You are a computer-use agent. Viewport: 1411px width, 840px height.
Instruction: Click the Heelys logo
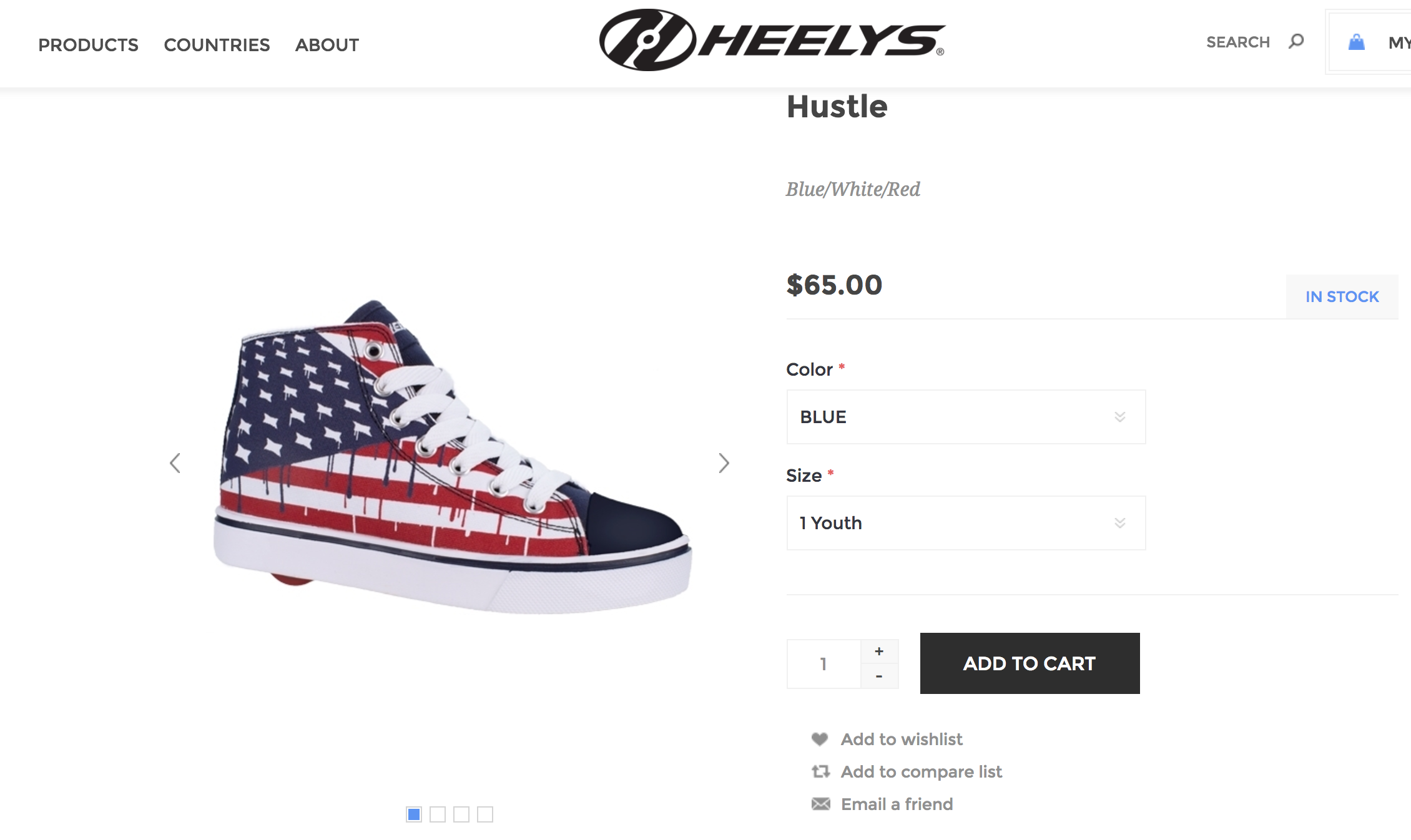click(x=772, y=40)
